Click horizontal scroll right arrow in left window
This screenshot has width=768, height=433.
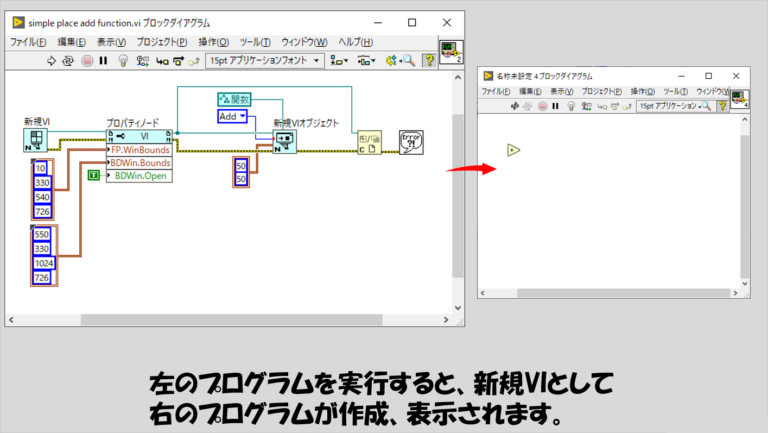click(446, 320)
